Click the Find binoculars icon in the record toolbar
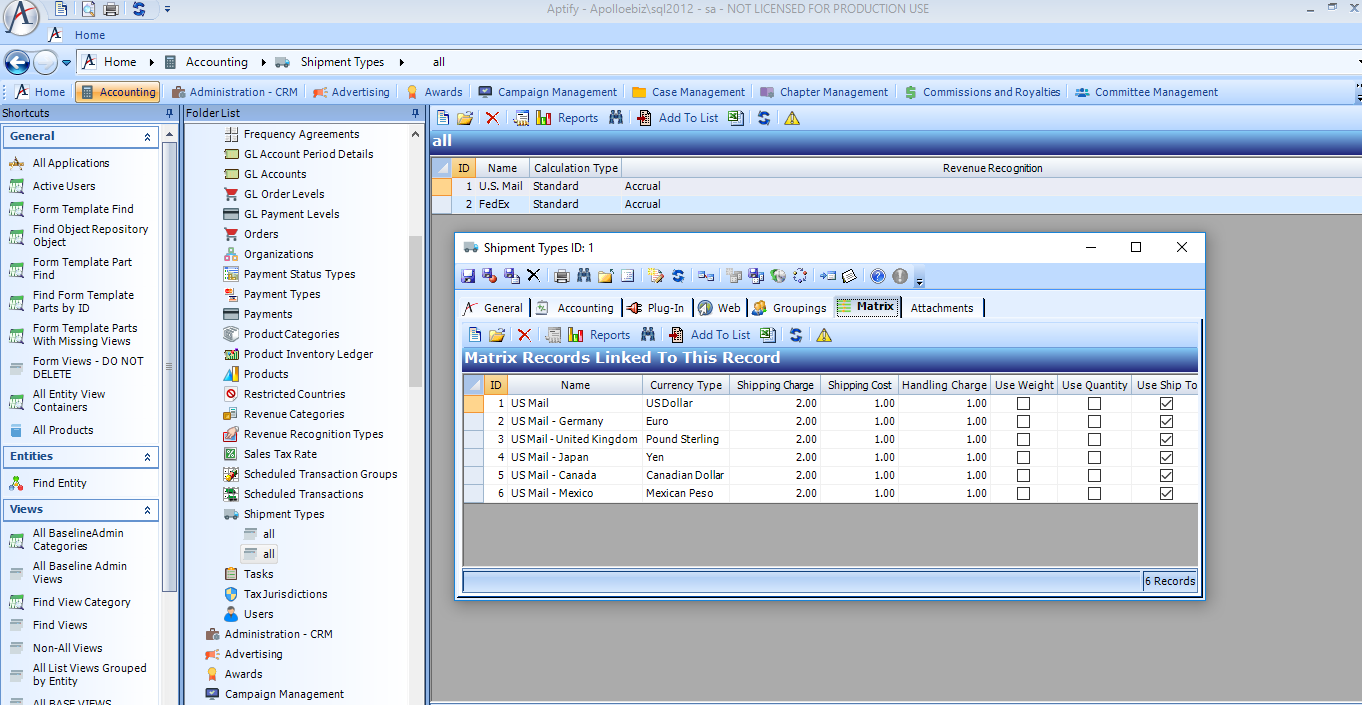 [585, 275]
